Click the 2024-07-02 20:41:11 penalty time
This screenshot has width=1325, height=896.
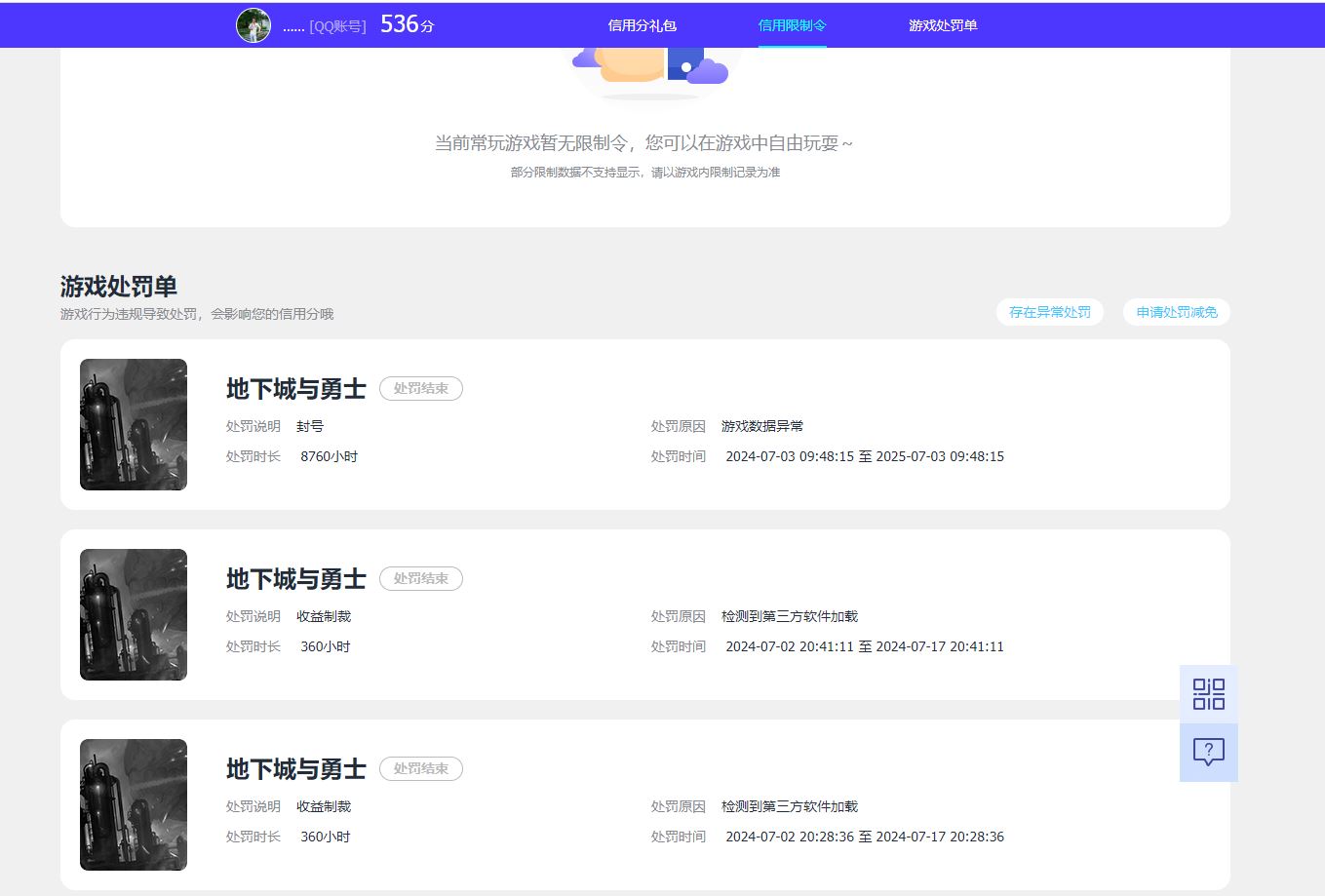click(x=865, y=646)
